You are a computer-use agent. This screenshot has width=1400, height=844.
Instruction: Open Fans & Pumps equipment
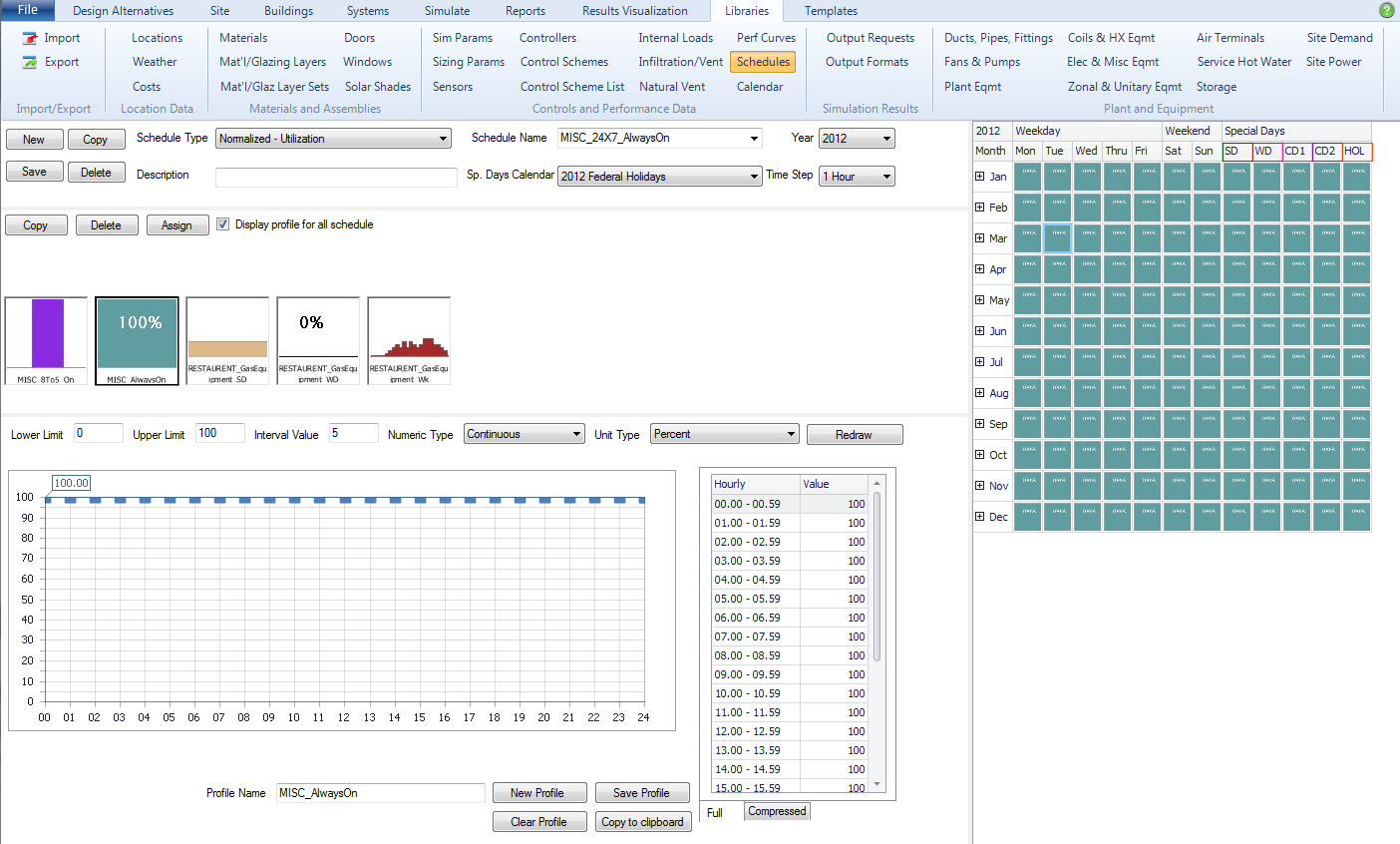pos(982,62)
